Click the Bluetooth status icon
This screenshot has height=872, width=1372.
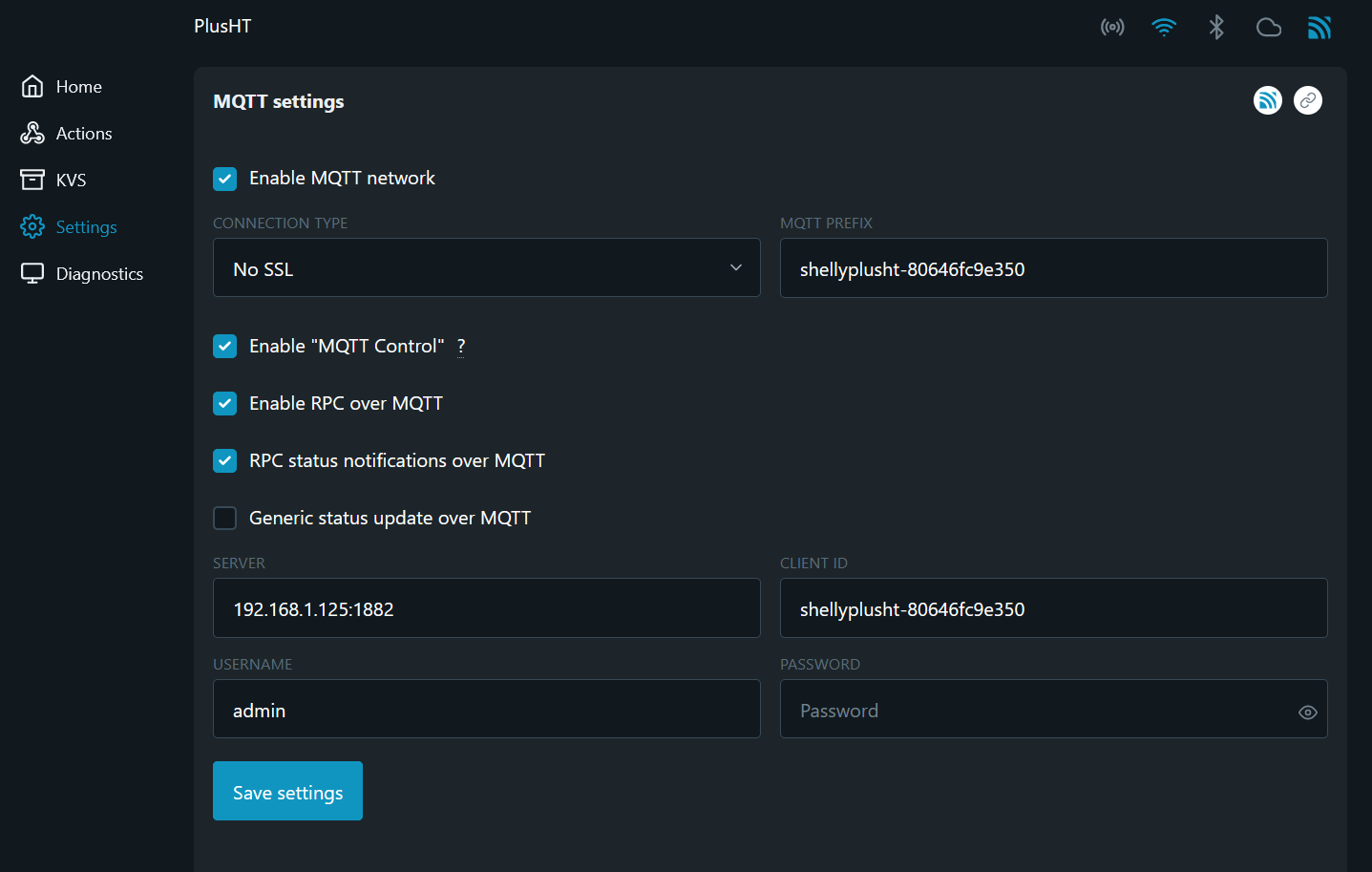1216,27
